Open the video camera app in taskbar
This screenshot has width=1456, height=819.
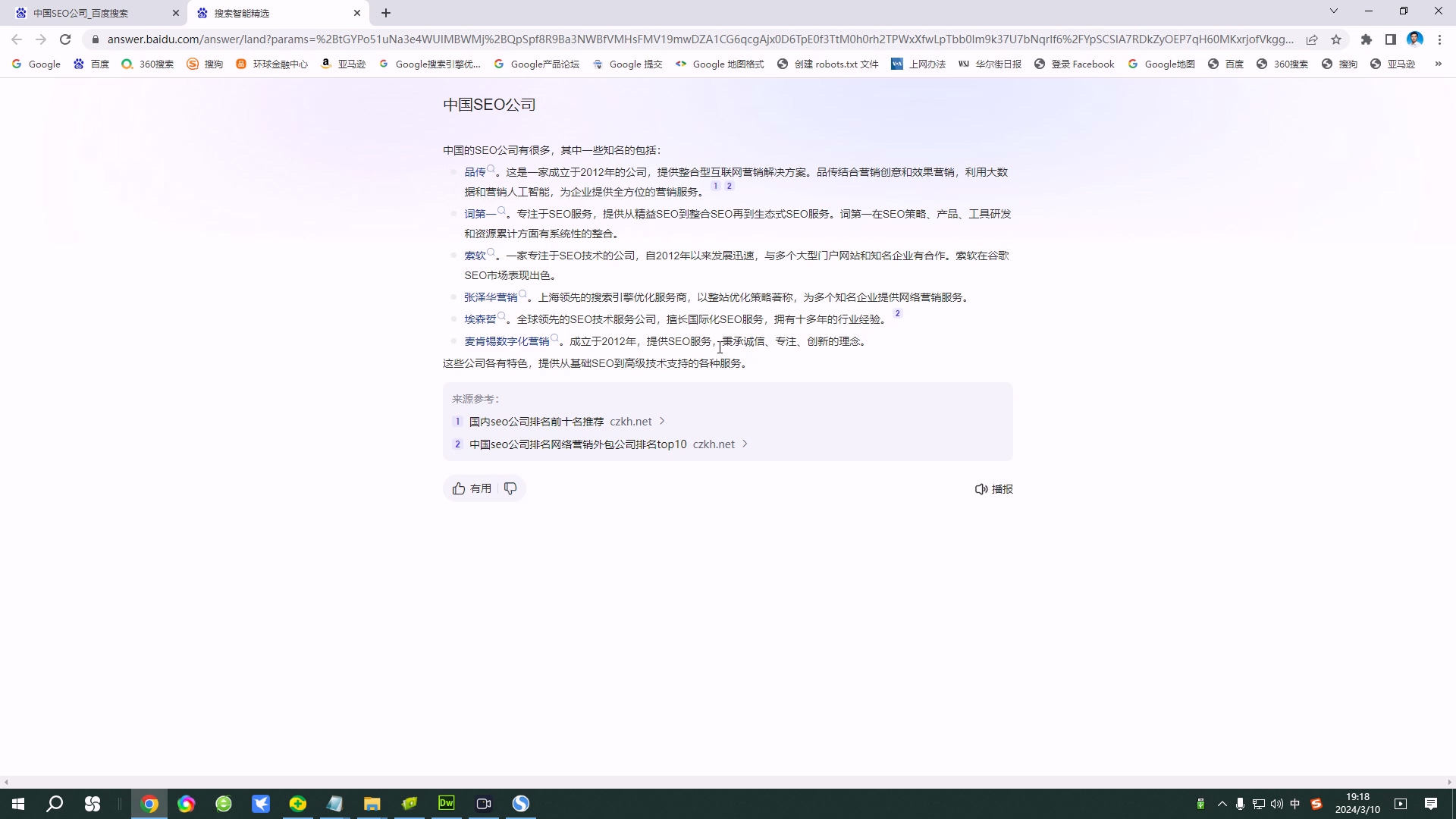pyautogui.click(x=484, y=804)
